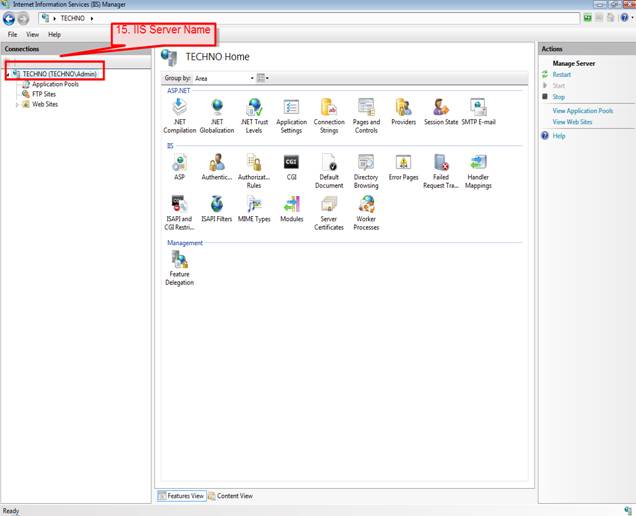Viewport: 636px width, 516px height.
Task: Open the .NET Compilation feature
Action: coord(179,116)
